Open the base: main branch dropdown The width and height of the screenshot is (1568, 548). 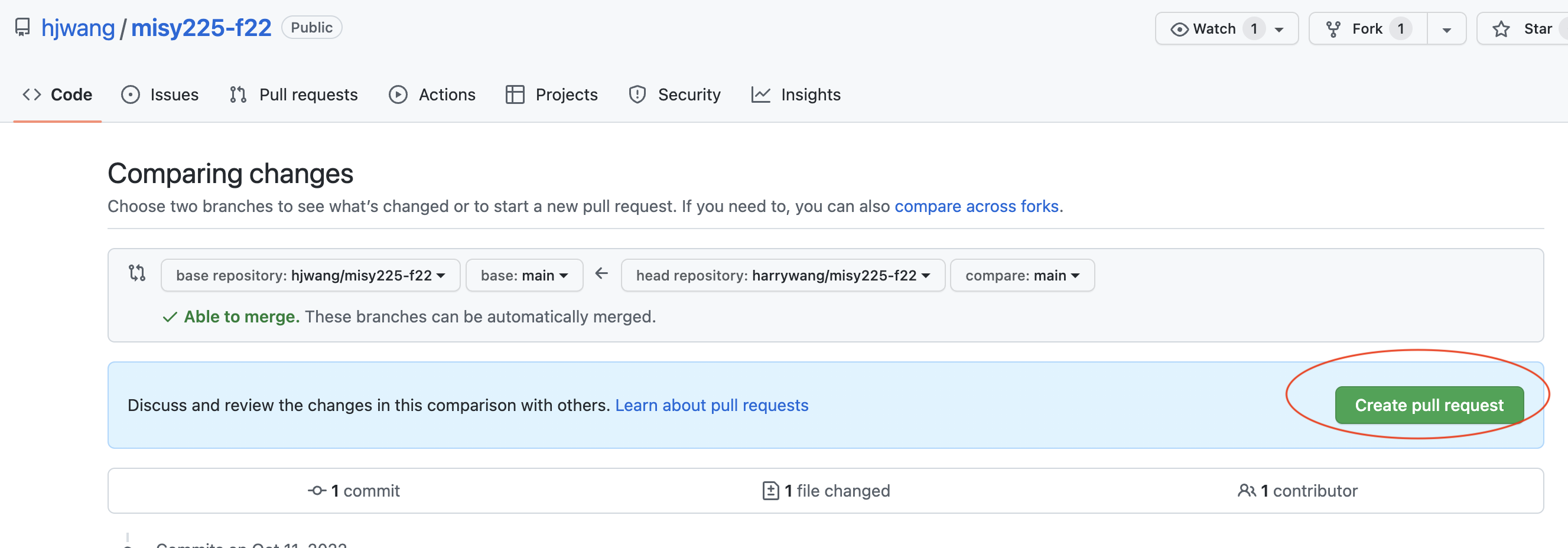click(x=524, y=276)
